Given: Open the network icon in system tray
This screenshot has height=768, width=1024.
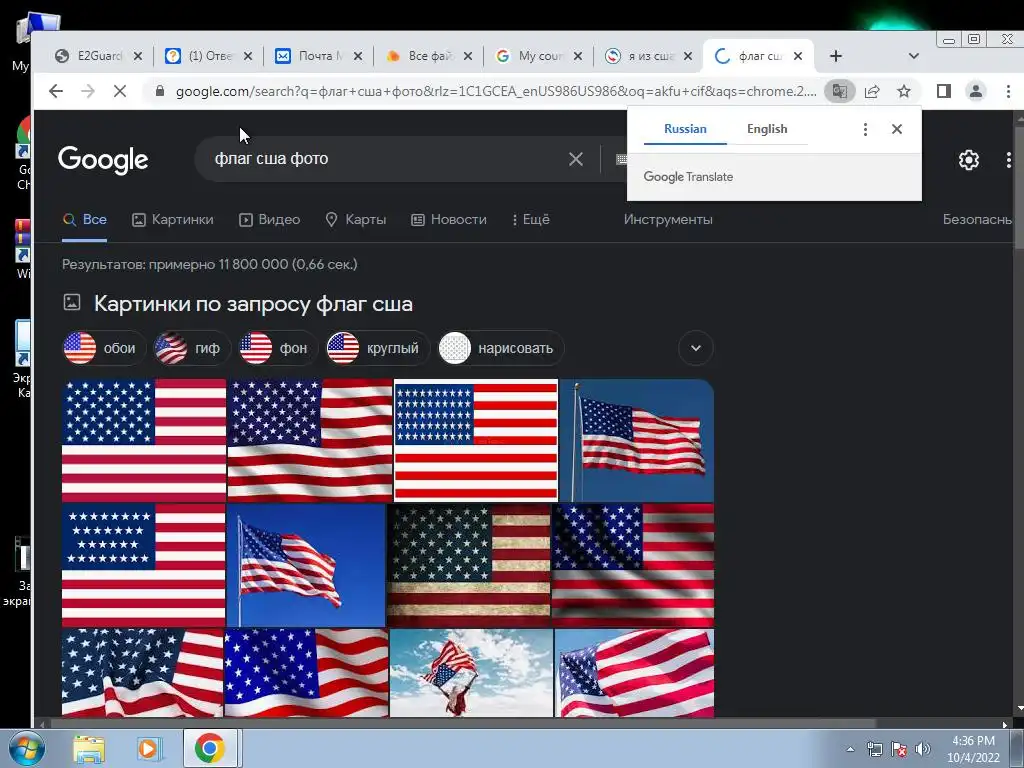Looking at the screenshot, I should click(x=874, y=749).
